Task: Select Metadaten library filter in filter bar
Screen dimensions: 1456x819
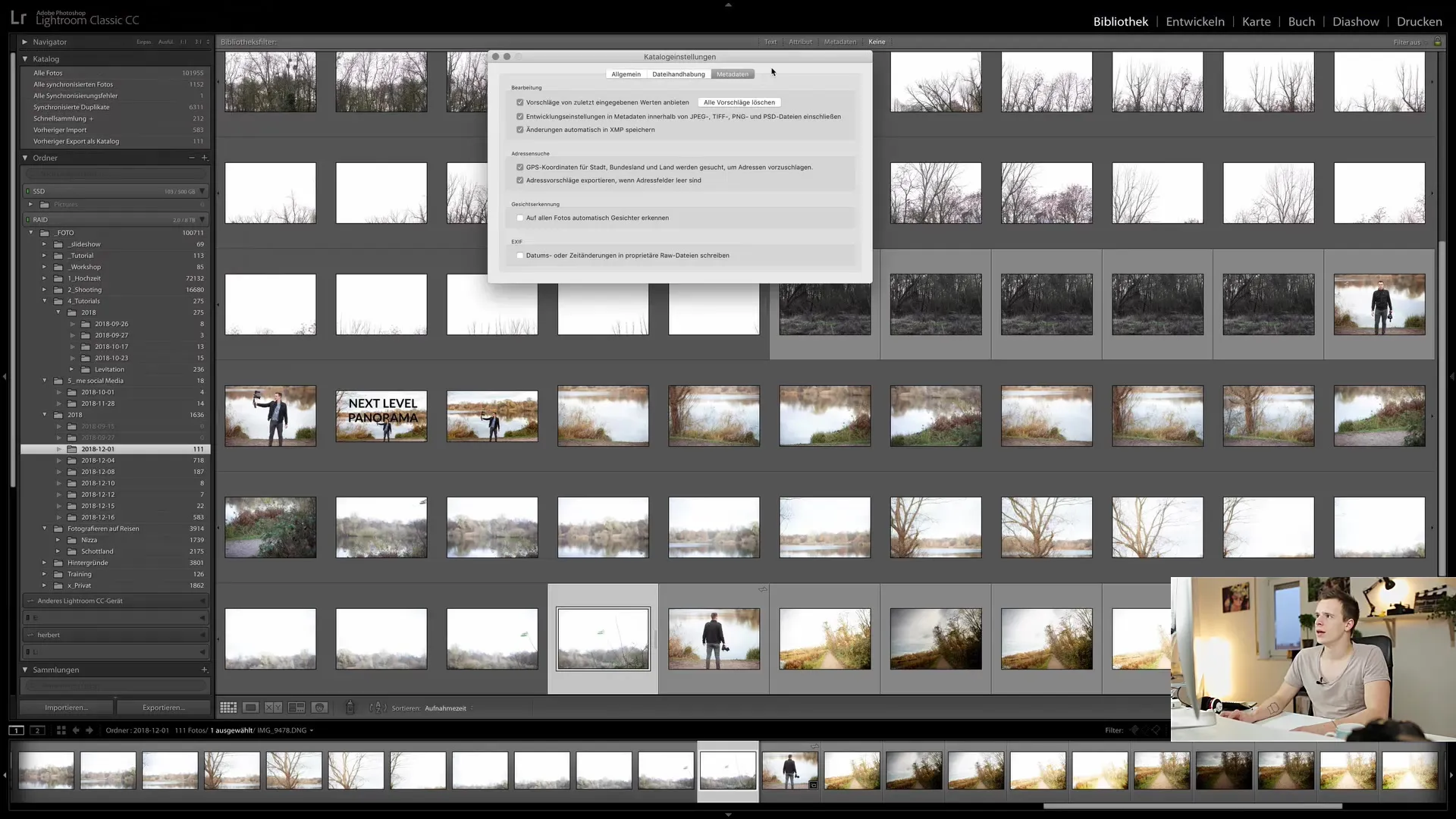Action: pos(840,42)
